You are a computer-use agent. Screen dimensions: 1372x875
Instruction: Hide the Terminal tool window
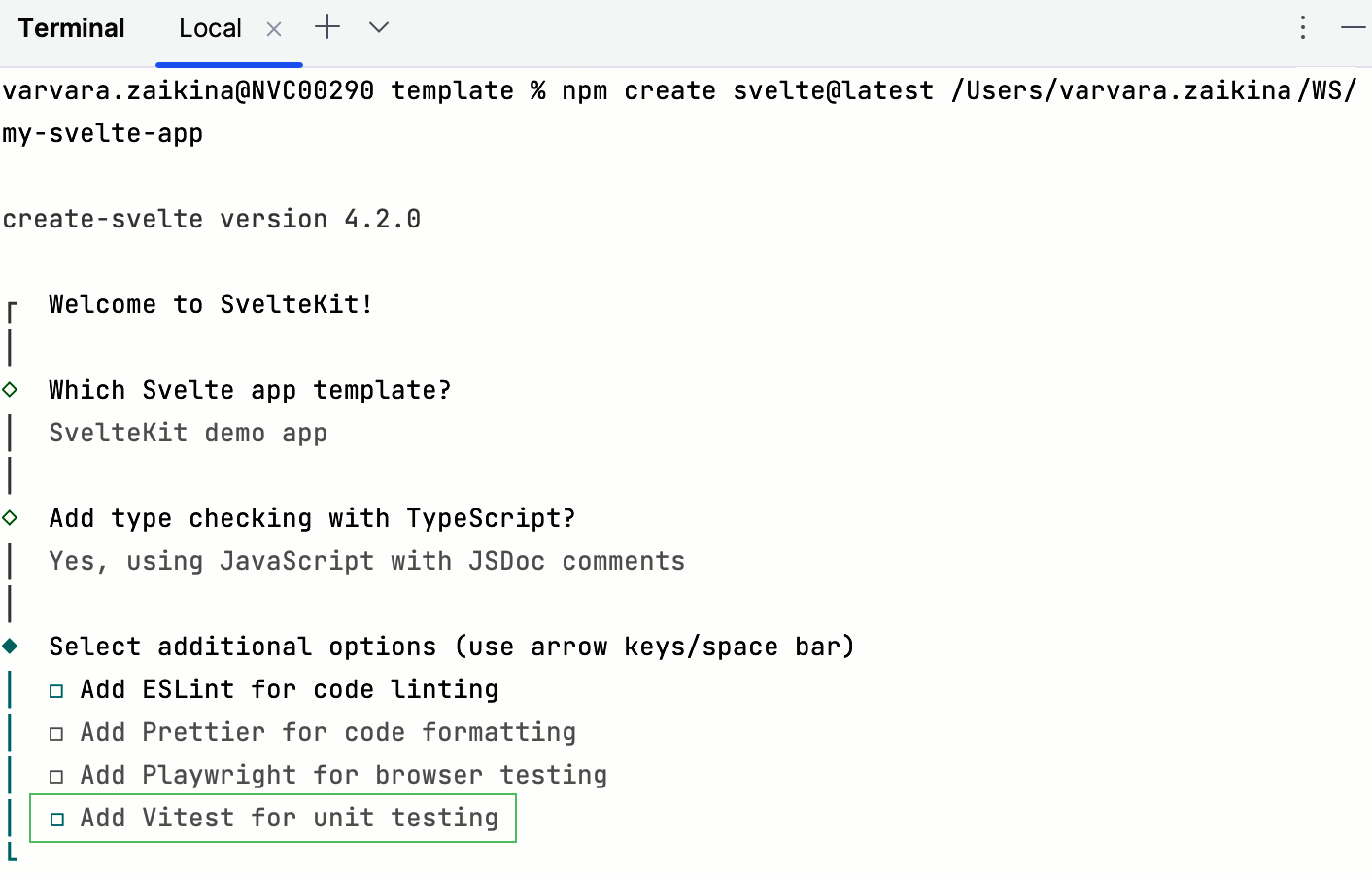tap(1353, 27)
